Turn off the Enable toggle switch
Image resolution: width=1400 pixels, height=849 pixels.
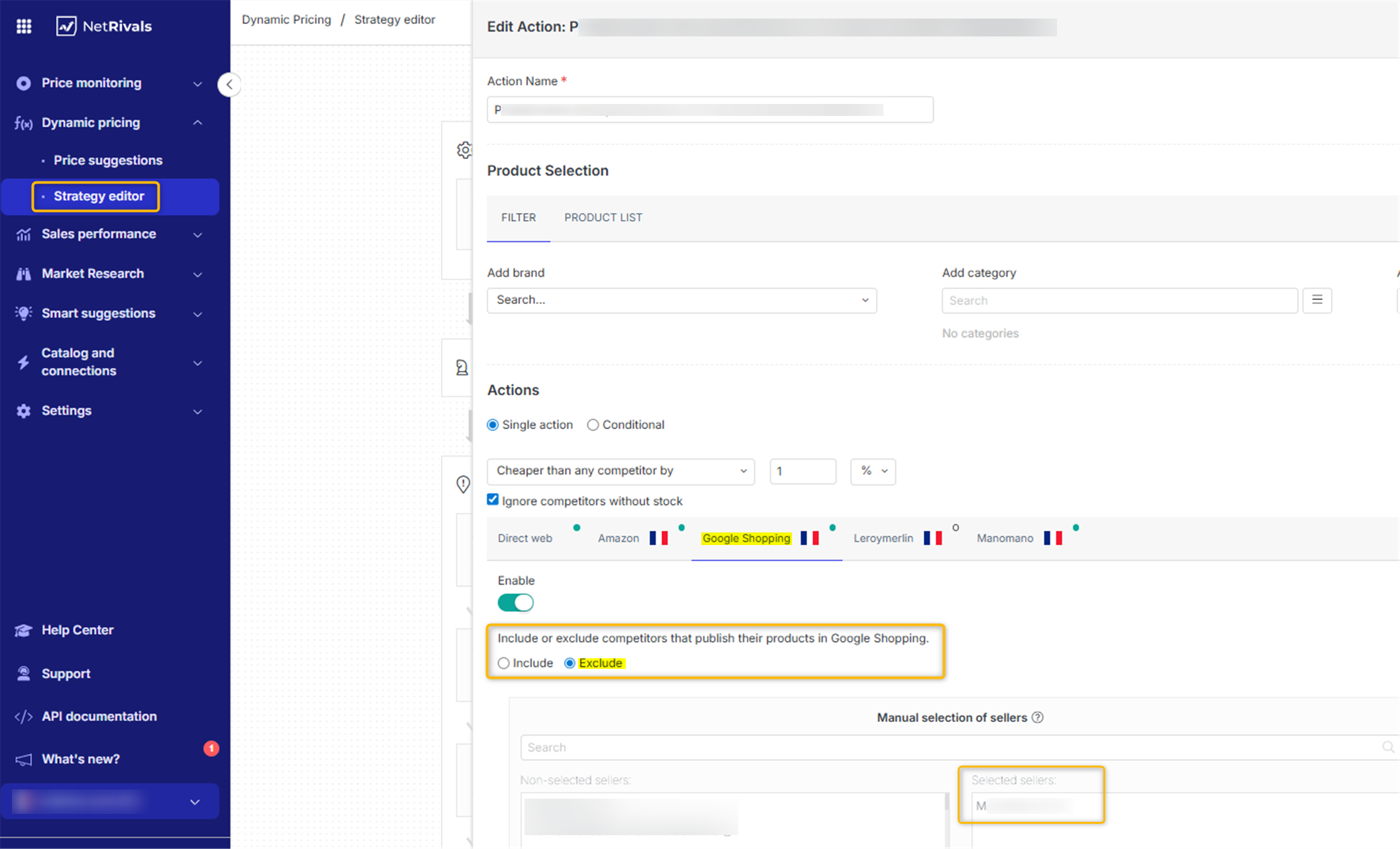coord(515,603)
